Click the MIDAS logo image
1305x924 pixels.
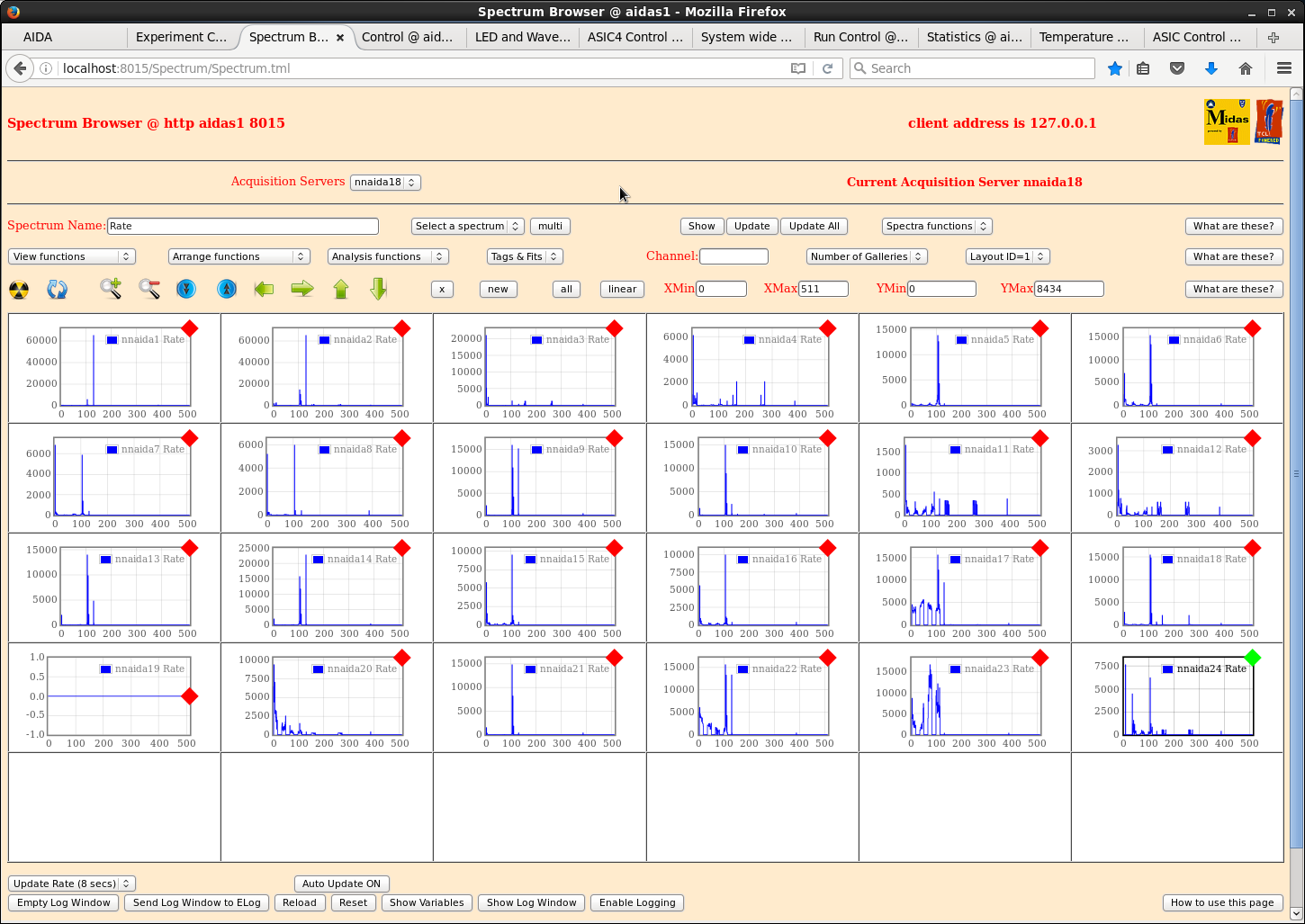point(1228,121)
